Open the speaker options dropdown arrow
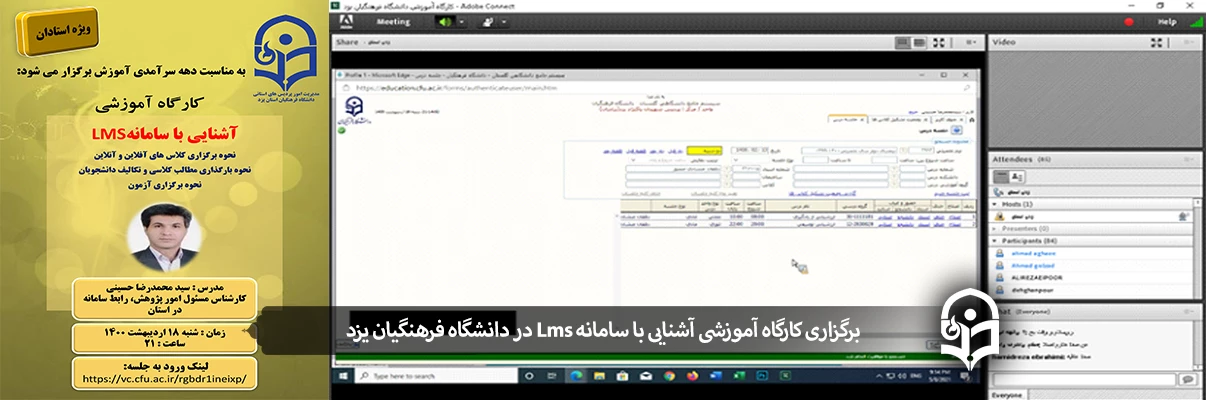 click(x=461, y=21)
